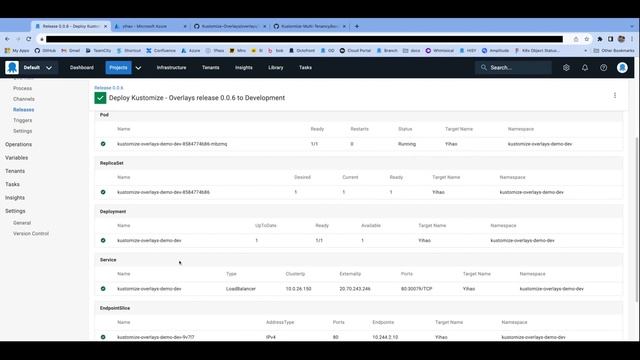Open Releases in the sidebar
The height and width of the screenshot is (360, 640).
(24, 110)
